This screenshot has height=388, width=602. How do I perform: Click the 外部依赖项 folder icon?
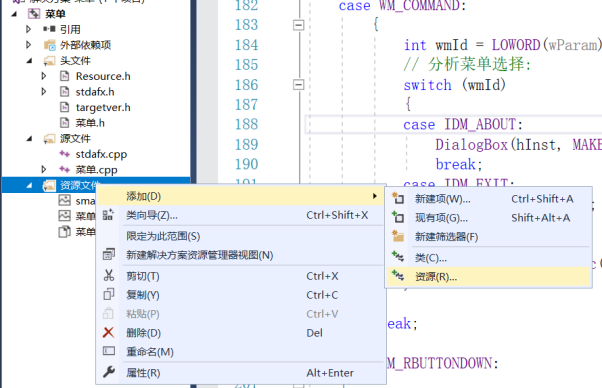point(50,45)
